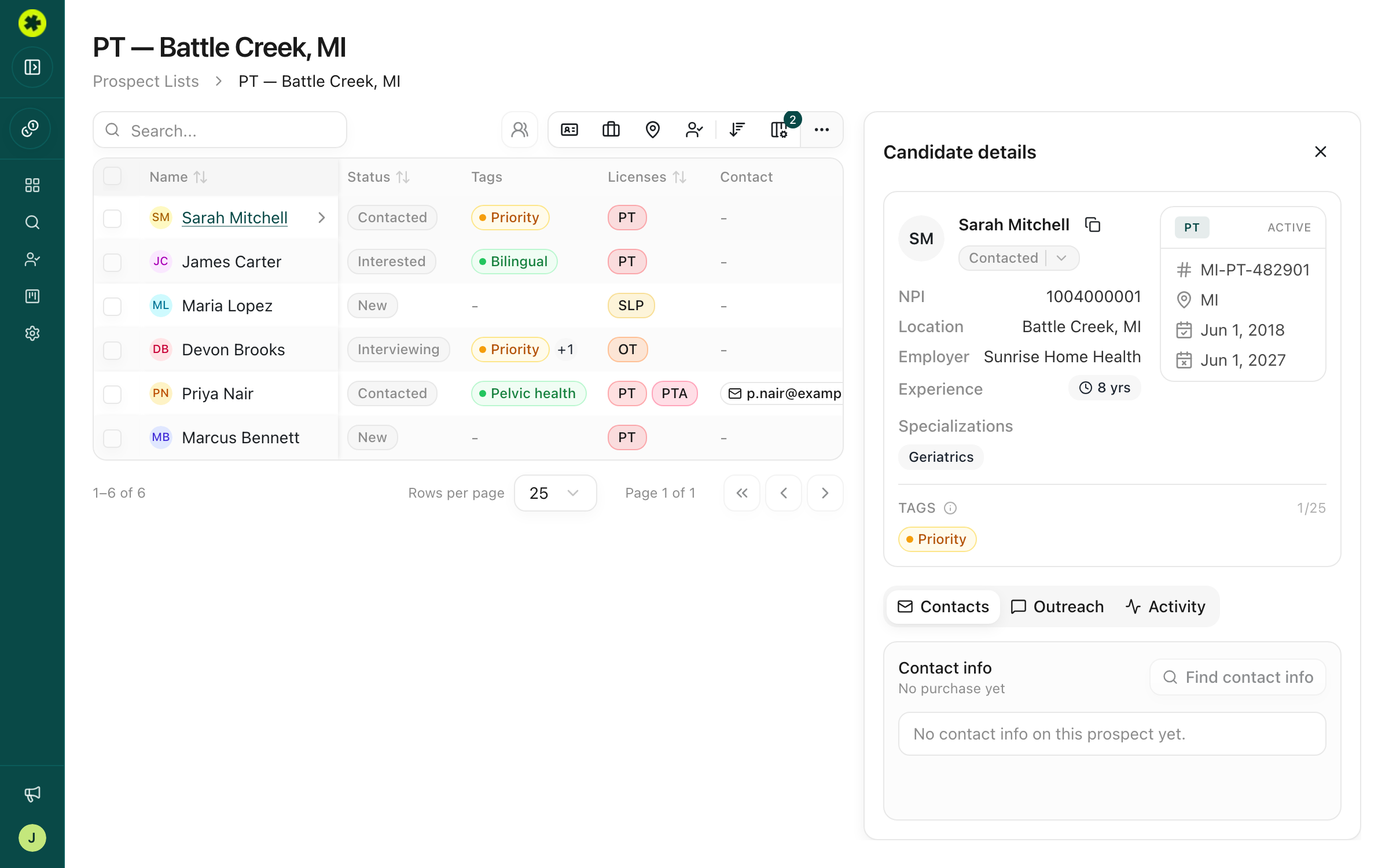Image resolution: width=1389 pixels, height=868 pixels.
Task: Open the briefcase employer filter icon
Action: coord(611,130)
